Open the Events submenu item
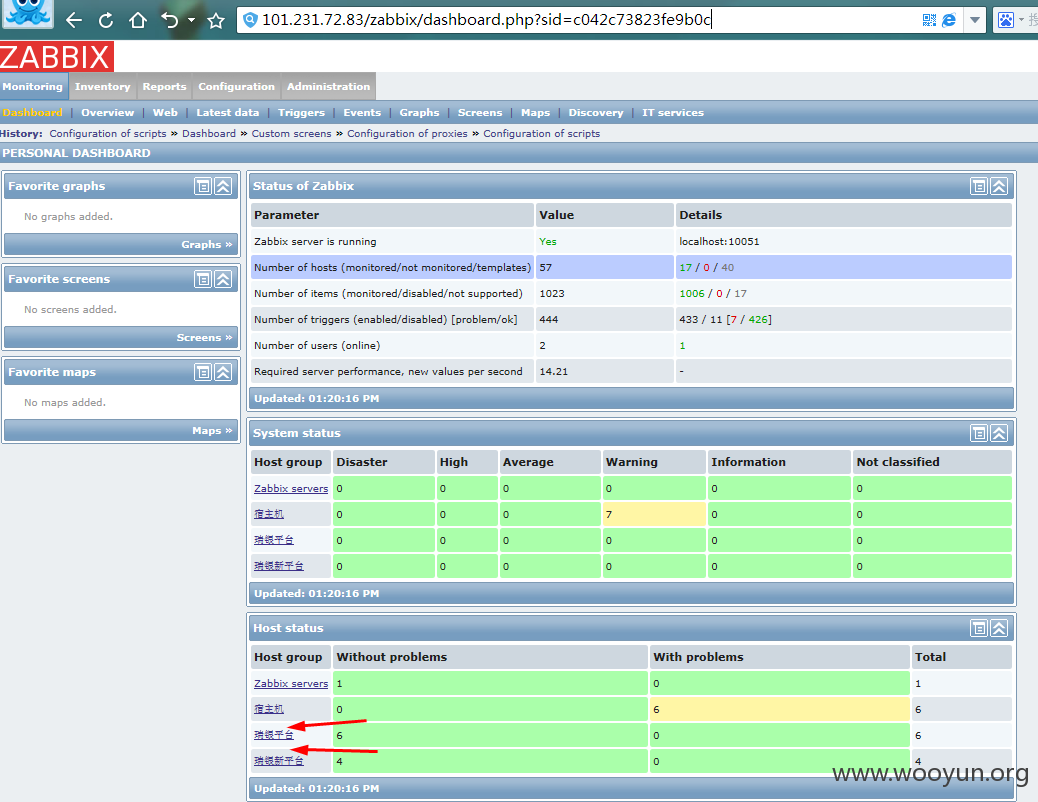This screenshot has height=802, width=1038. point(362,113)
